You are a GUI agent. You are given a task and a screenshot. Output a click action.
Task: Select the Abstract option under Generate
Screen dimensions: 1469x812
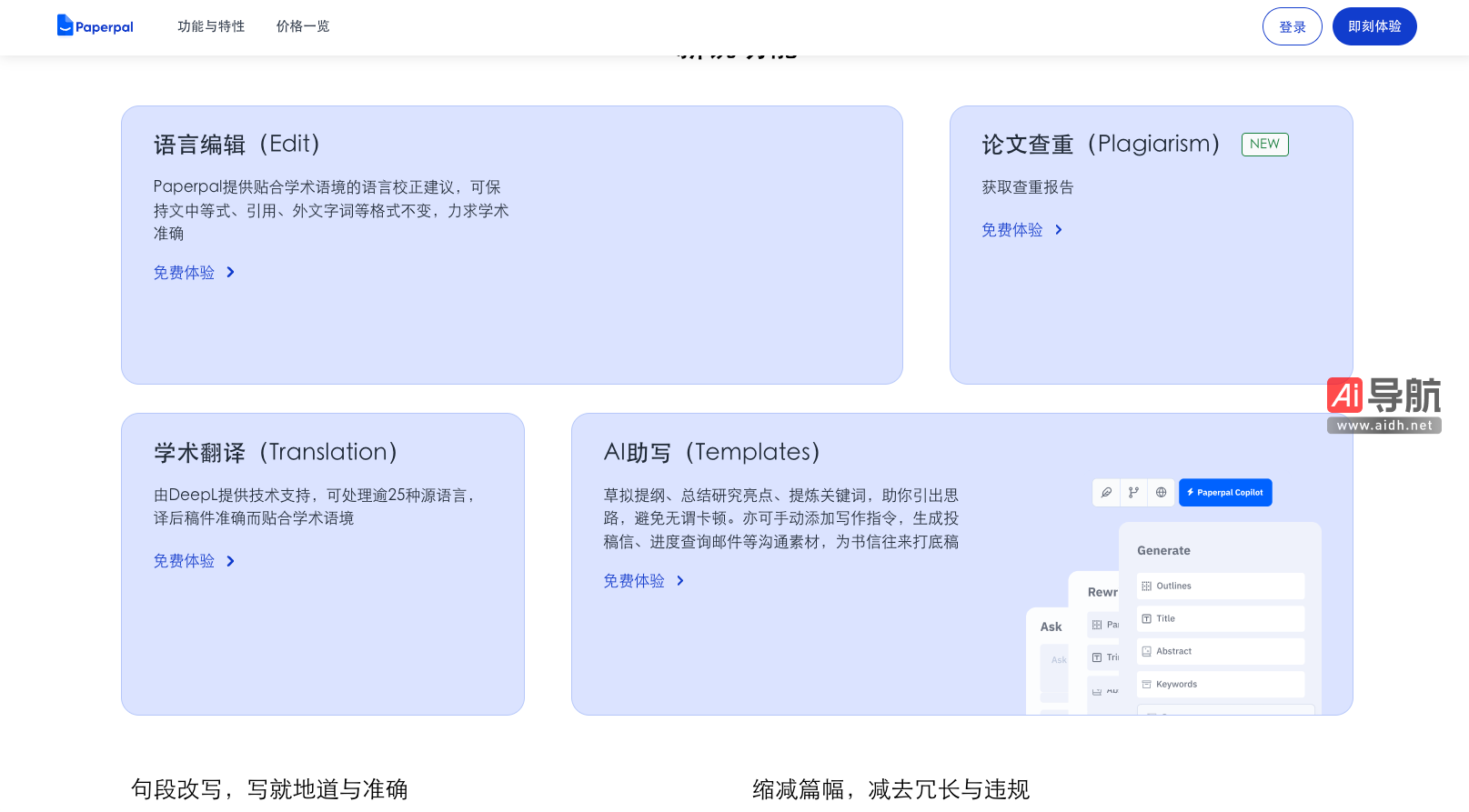click(x=1220, y=651)
